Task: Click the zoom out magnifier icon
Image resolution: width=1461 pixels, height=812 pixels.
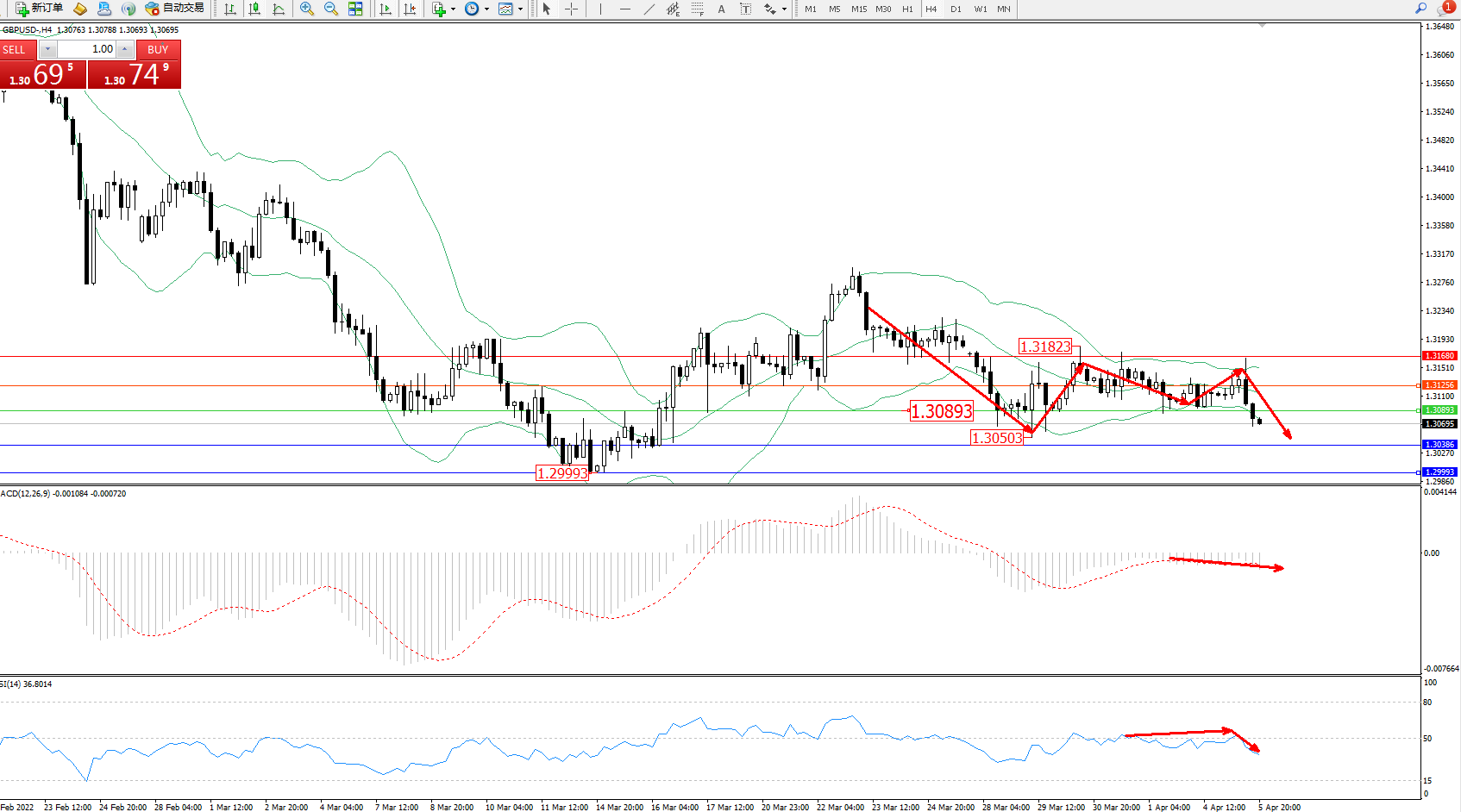Action: tap(330, 9)
